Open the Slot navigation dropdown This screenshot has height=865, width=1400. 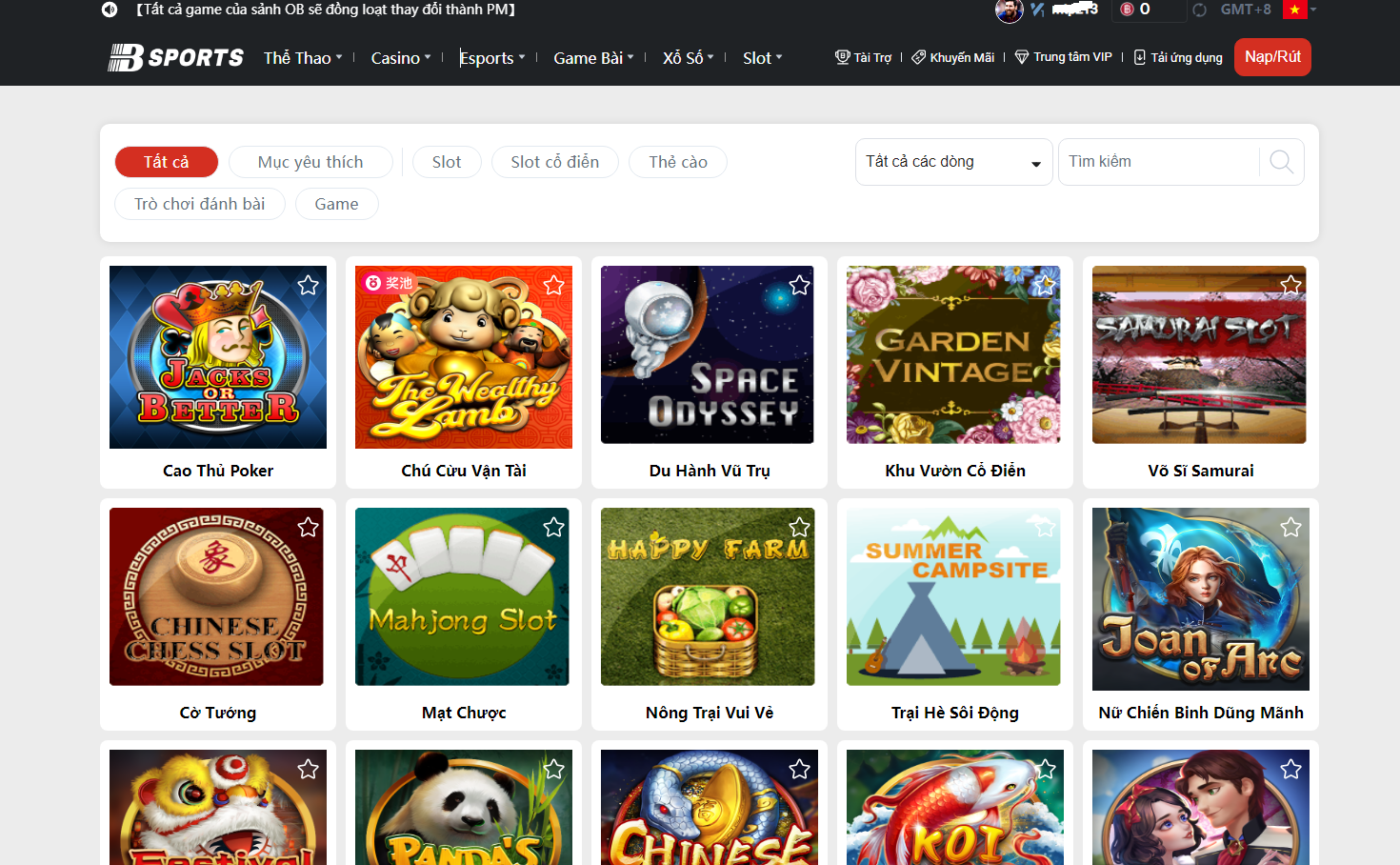763,58
